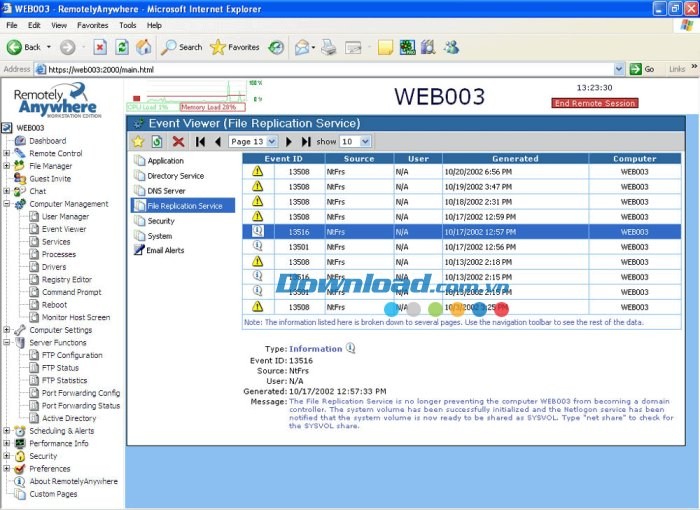Click the End Remote Session button
The height and width of the screenshot is (510, 700).
(594, 103)
